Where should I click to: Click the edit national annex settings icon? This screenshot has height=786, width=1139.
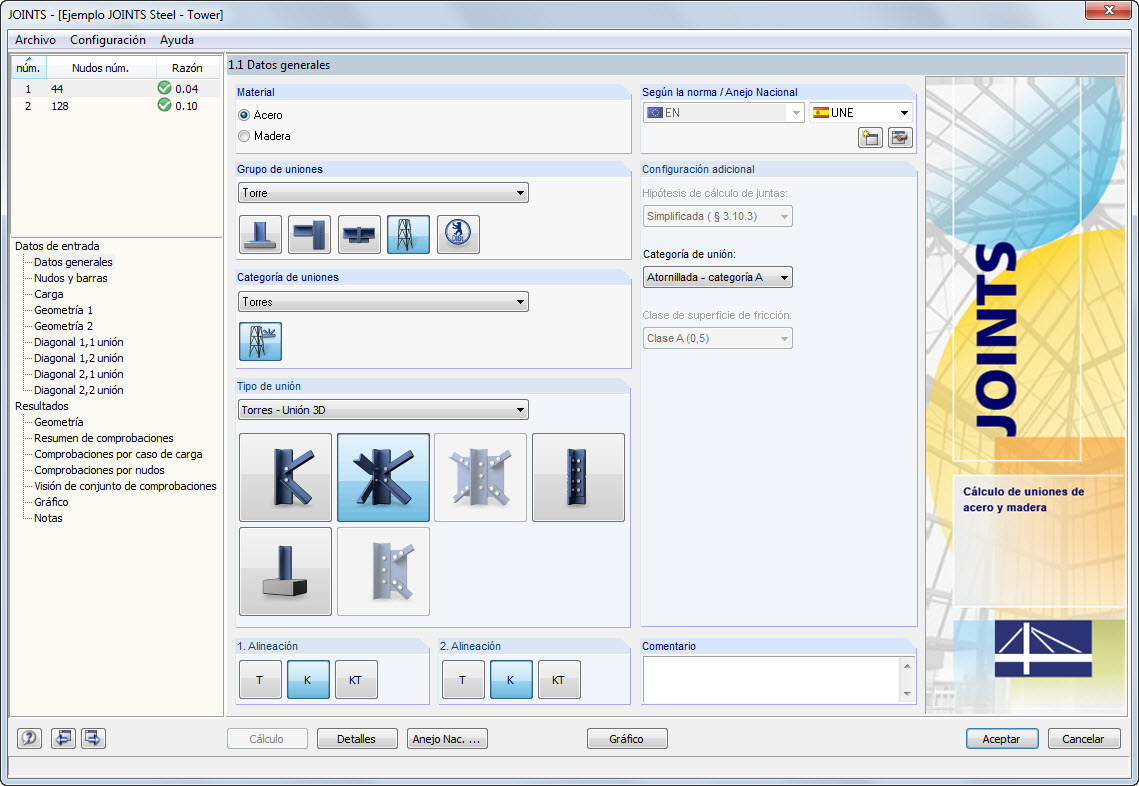point(900,137)
